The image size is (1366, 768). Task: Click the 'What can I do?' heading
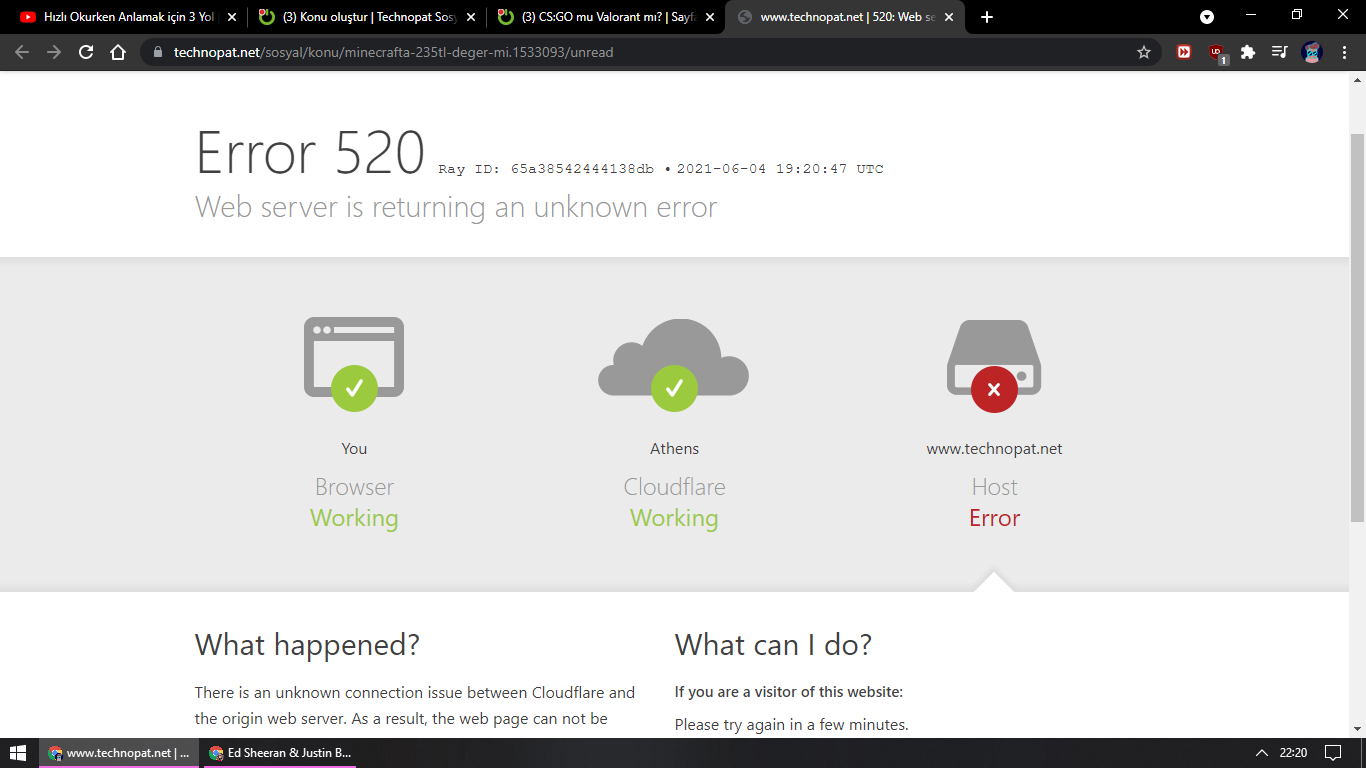[x=773, y=645]
